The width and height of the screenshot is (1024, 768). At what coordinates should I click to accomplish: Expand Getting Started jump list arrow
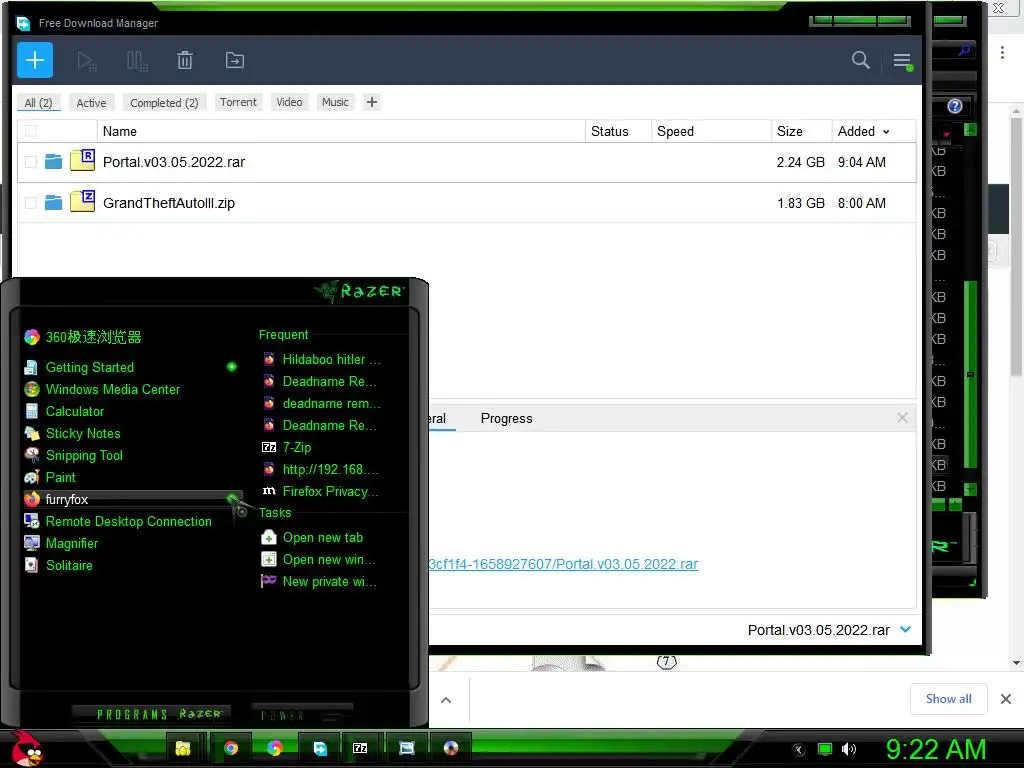(232, 367)
